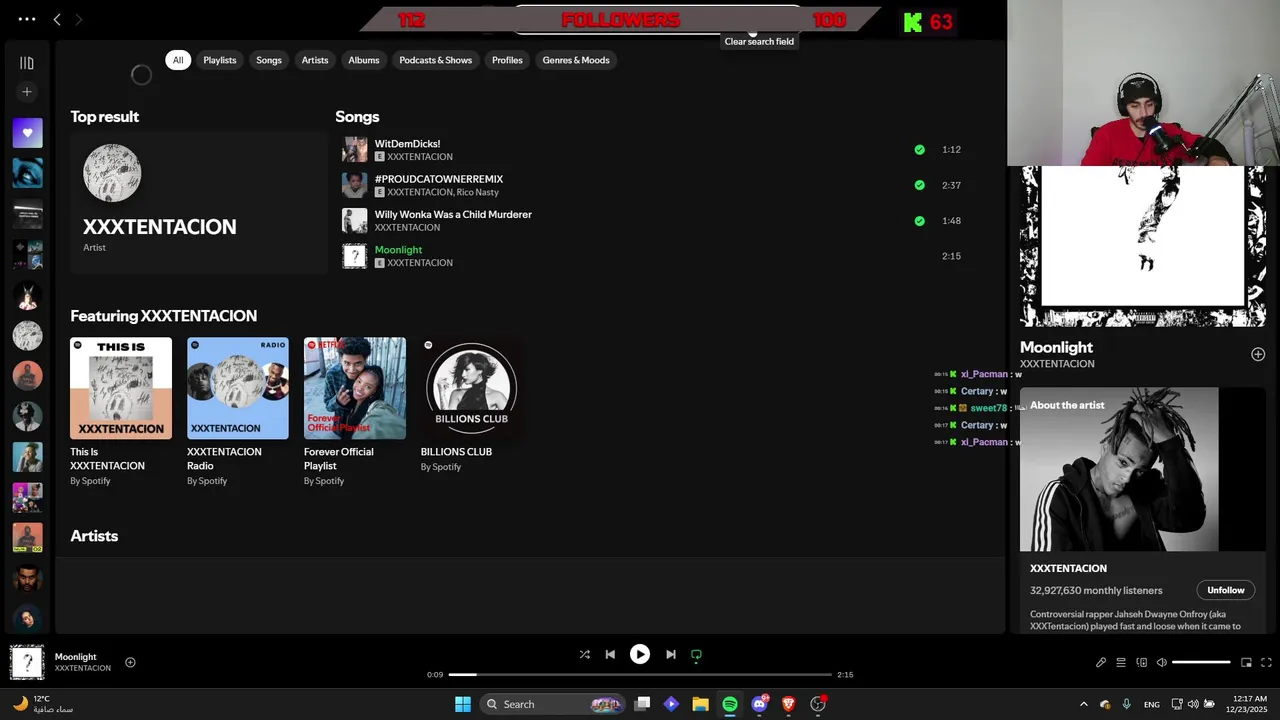Select the All filter chip

[x=178, y=60]
